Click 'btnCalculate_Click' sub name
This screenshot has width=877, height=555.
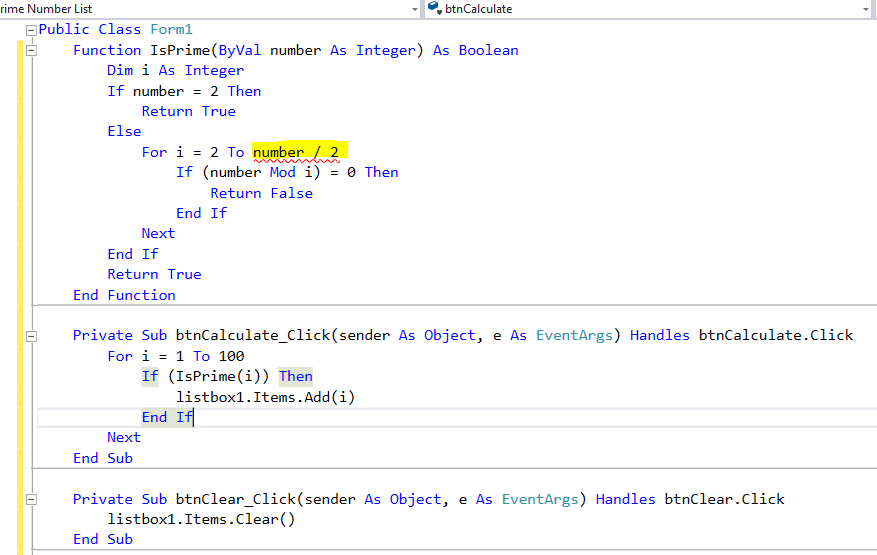[x=253, y=335]
